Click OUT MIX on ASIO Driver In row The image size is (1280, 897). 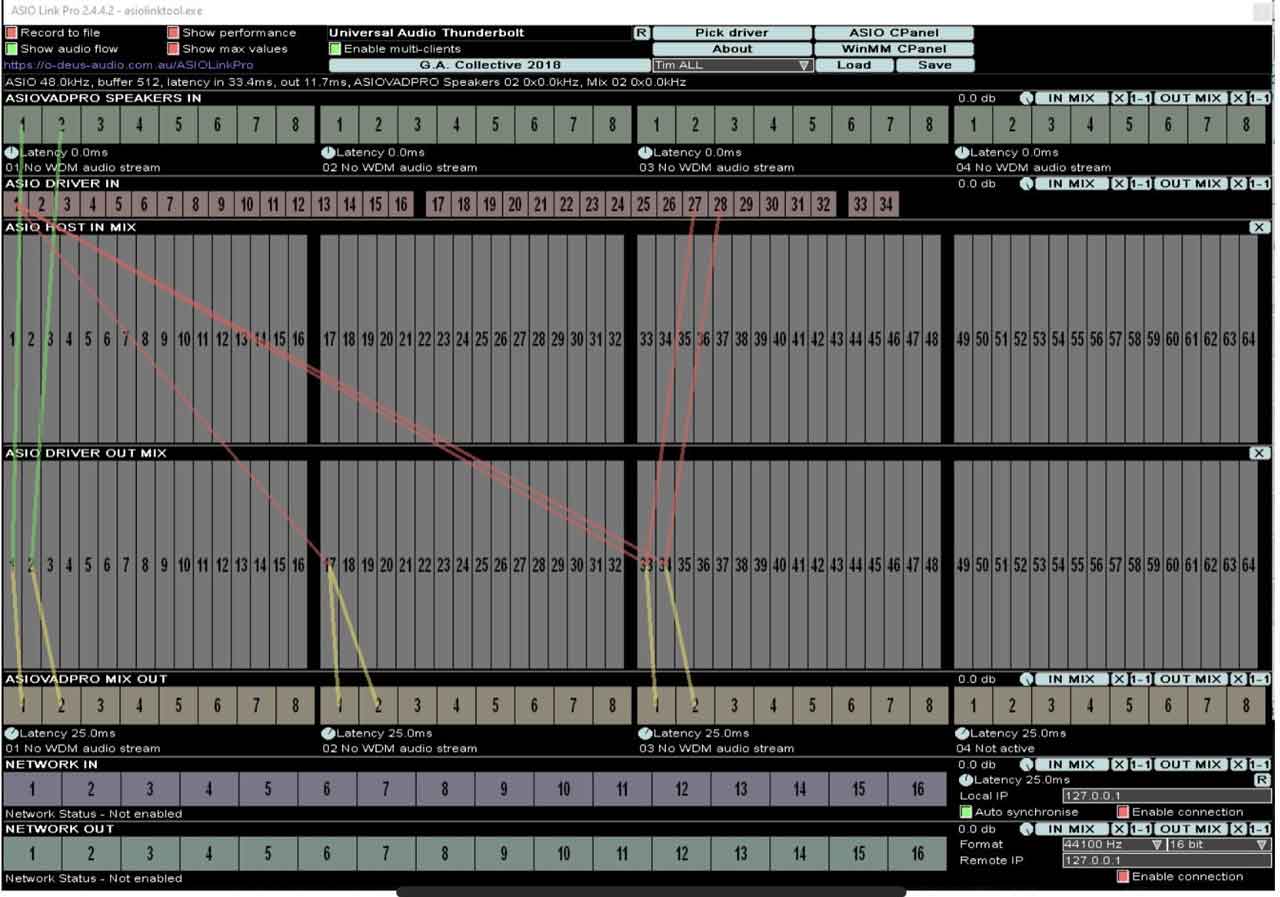click(1190, 184)
